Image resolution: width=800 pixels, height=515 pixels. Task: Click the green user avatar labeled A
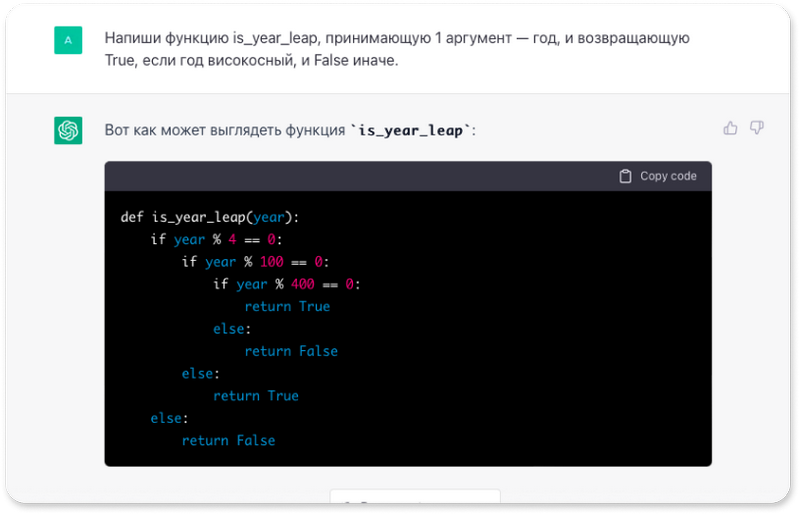pyautogui.click(x=68, y=40)
